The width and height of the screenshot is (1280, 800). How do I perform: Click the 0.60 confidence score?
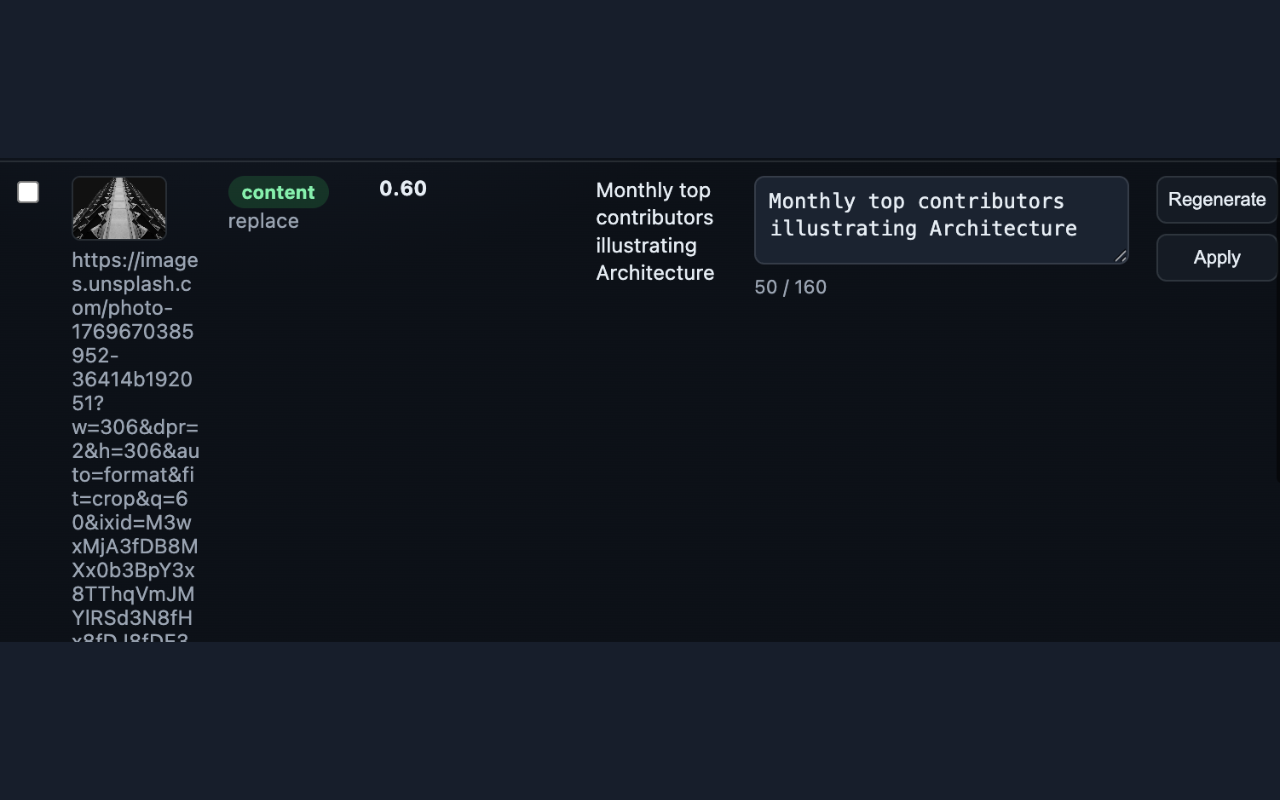[x=403, y=188]
